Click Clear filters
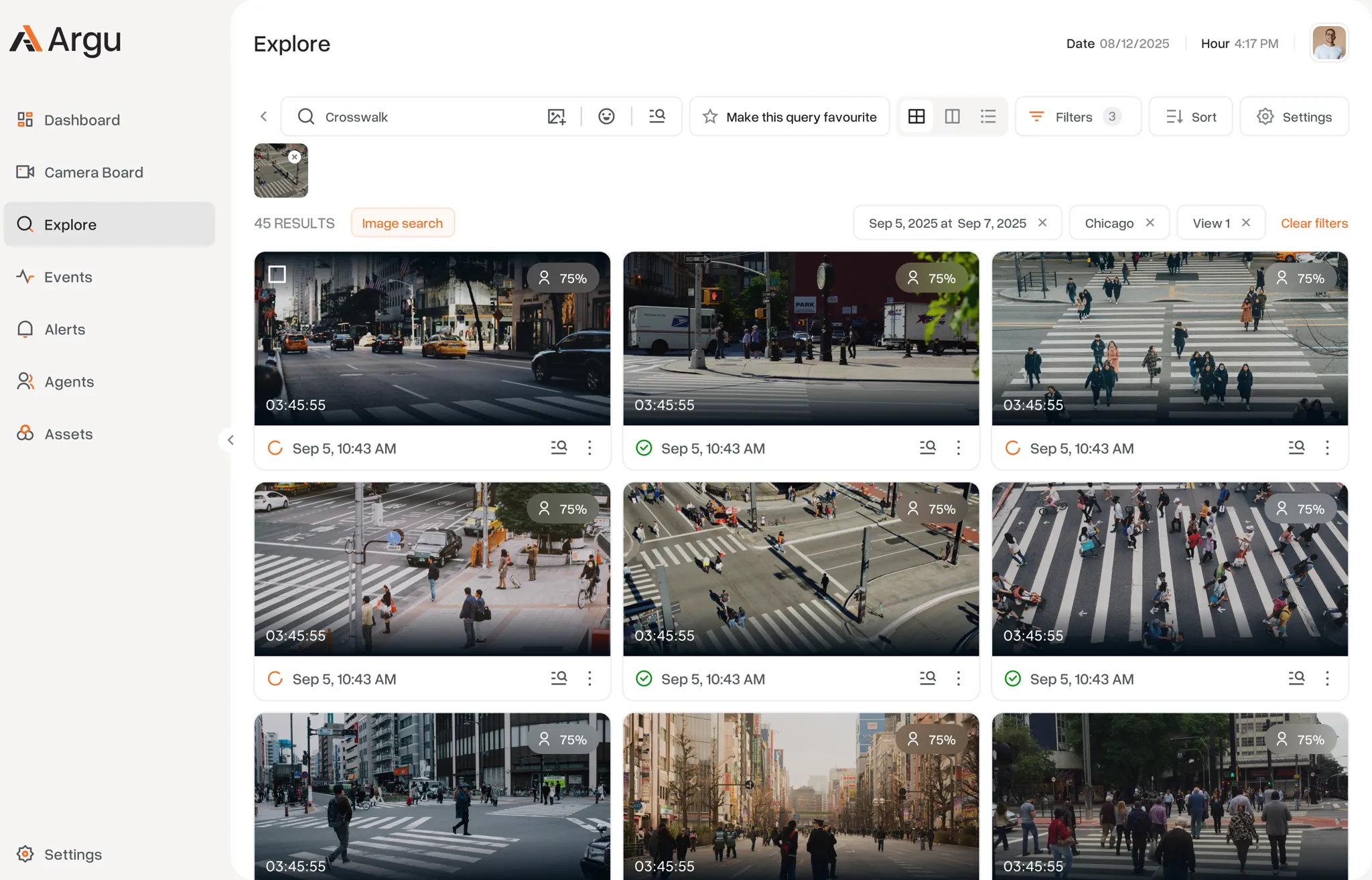Viewport: 1372px width, 880px height. (x=1314, y=223)
